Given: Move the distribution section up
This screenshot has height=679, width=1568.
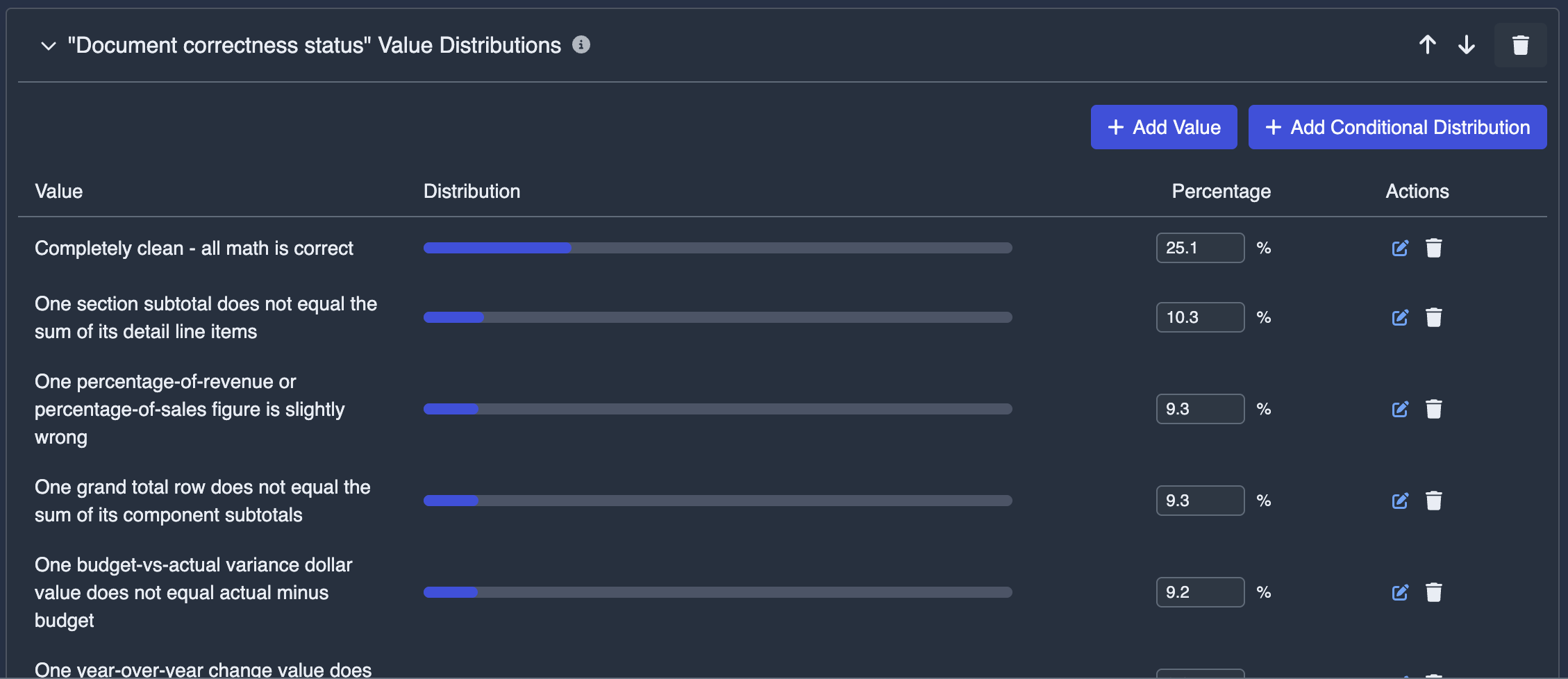Looking at the screenshot, I should 1427,44.
